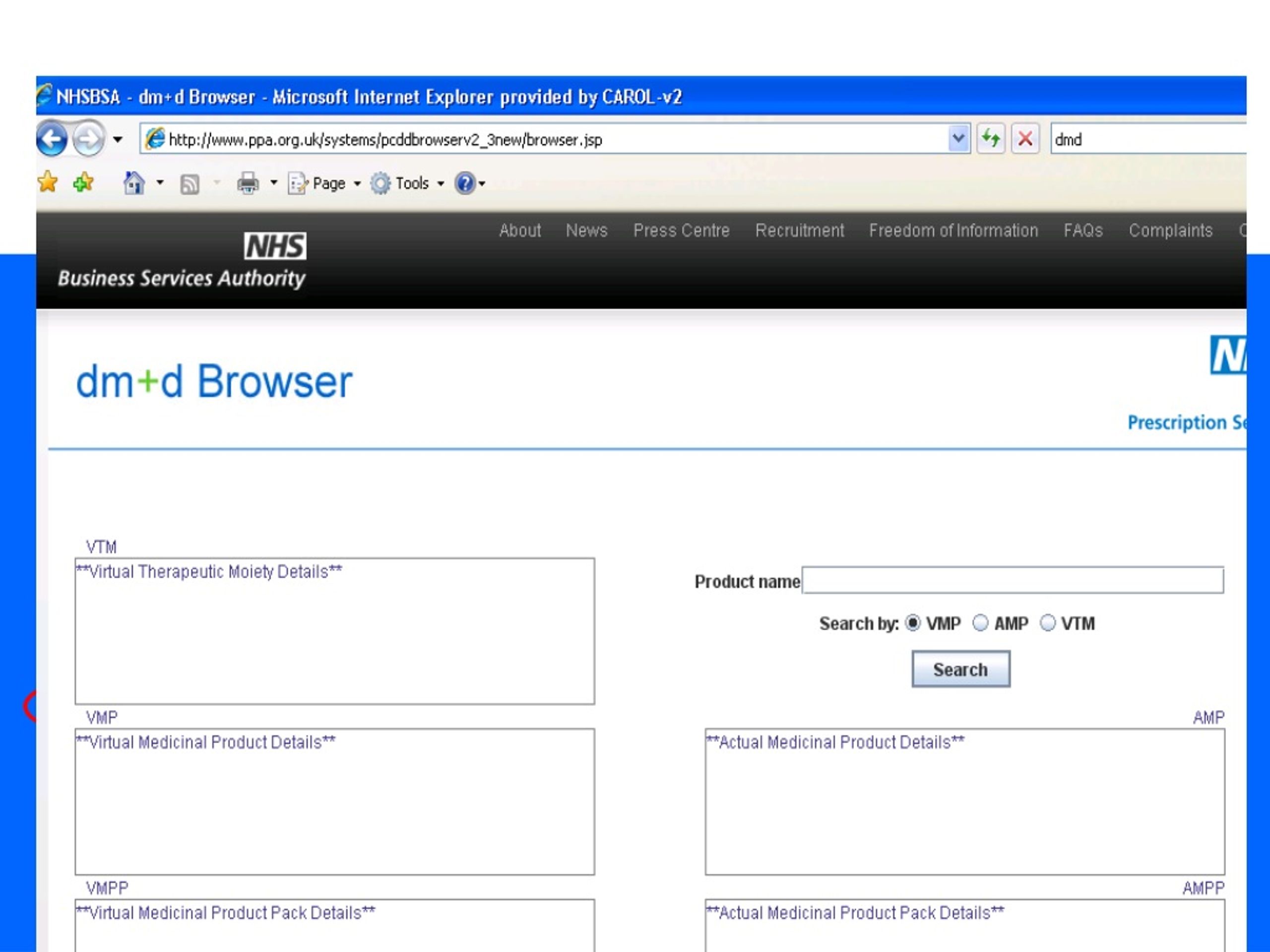The image size is (1270, 952).
Task: Select the VMP search radio button
Action: tap(913, 623)
